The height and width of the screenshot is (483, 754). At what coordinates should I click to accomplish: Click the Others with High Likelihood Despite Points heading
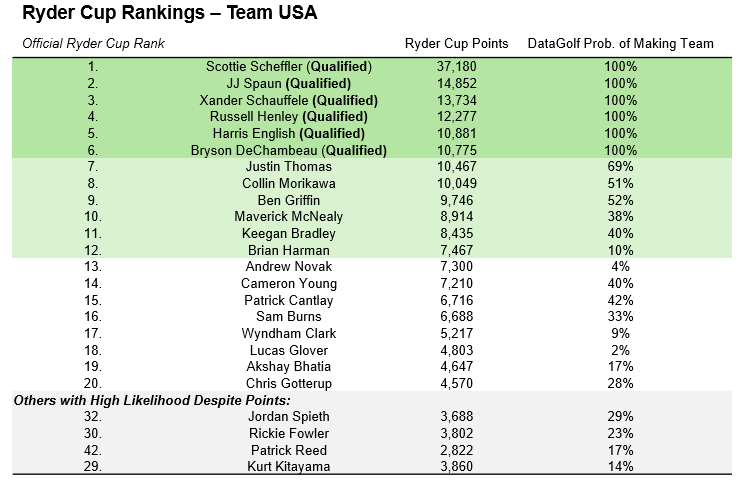click(x=151, y=400)
